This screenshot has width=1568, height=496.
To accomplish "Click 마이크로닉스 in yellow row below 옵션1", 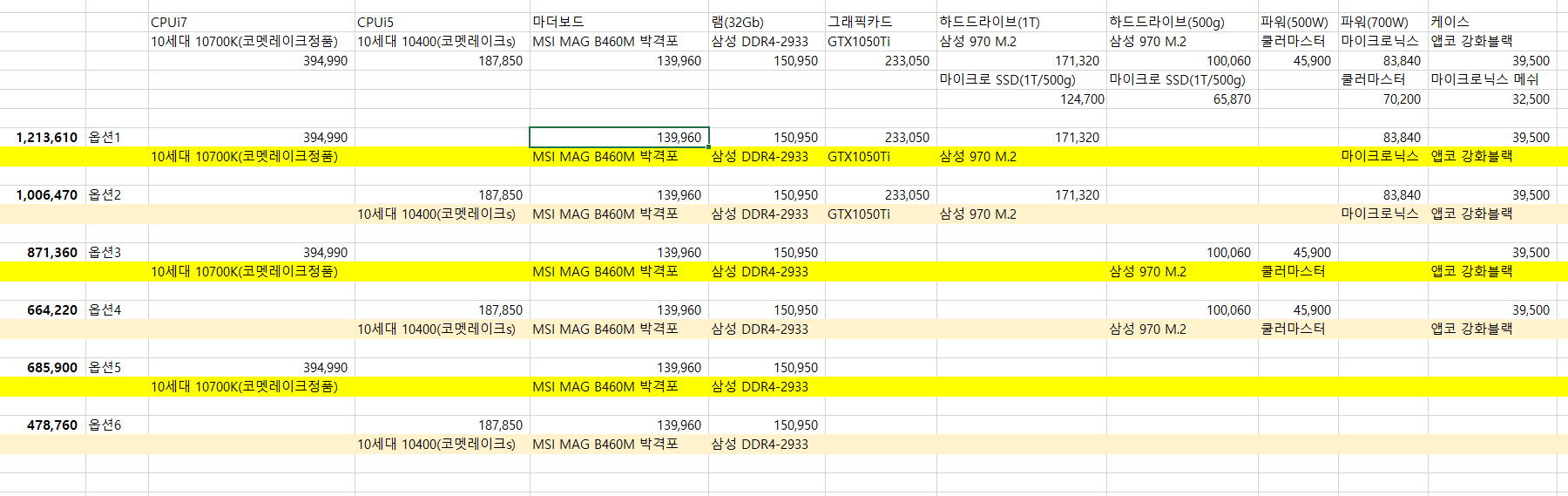I will pyautogui.click(x=1383, y=156).
